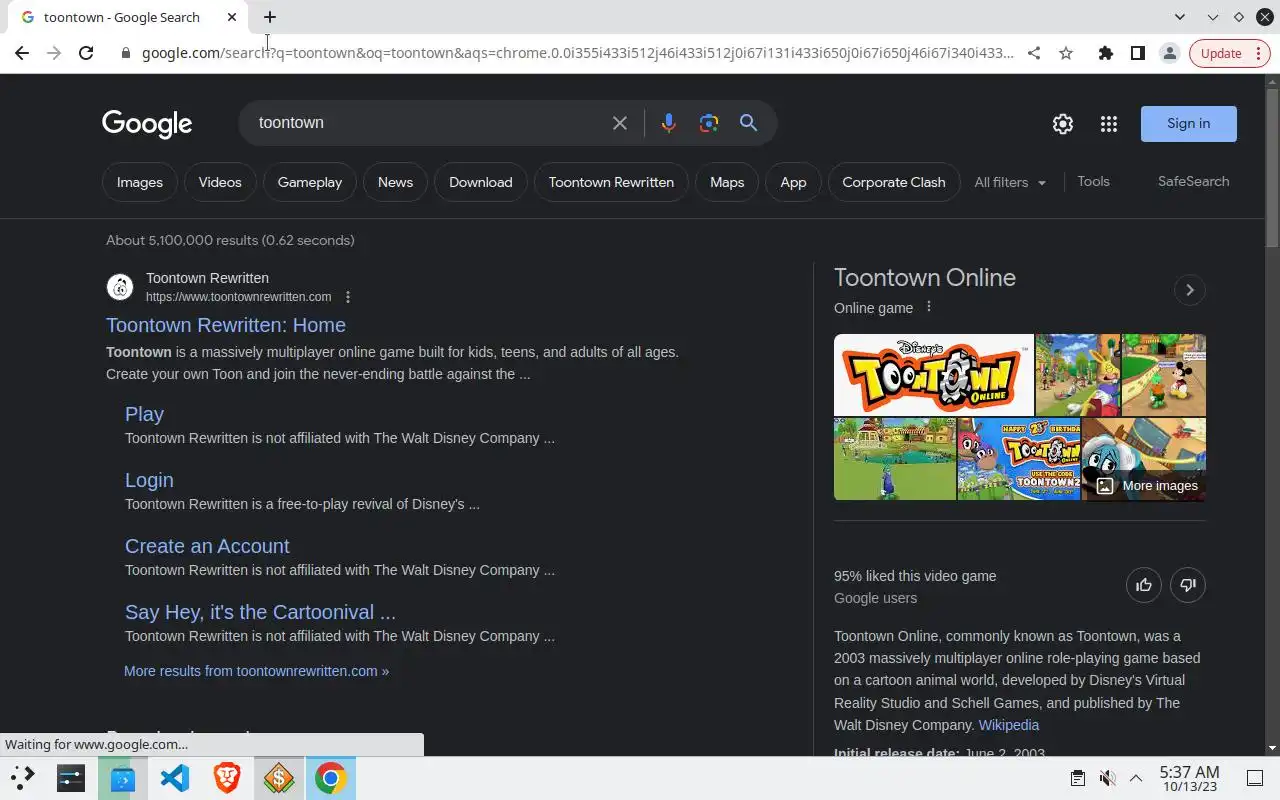The image size is (1280, 800).
Task: Filter results by Images
Action: pos(140,182)
